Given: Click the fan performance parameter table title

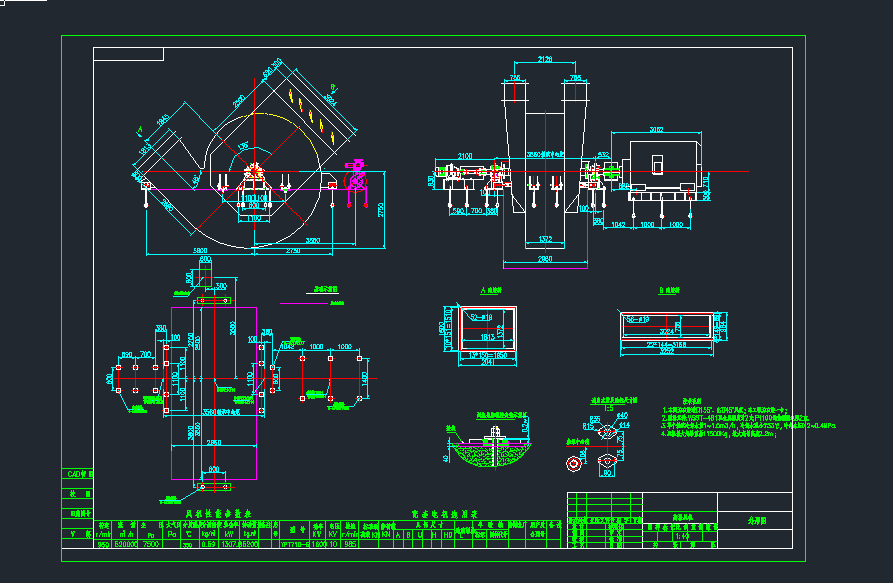Looking at the screenshot, I should [x=219, y=512].
